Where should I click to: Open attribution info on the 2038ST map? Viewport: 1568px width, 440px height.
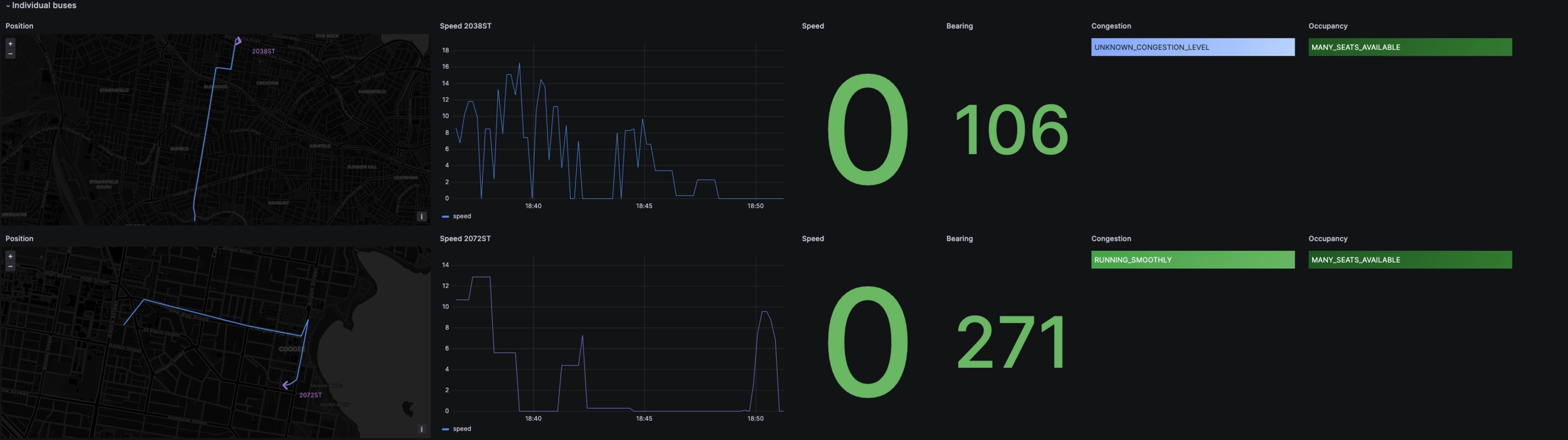(x=421, y=216)
